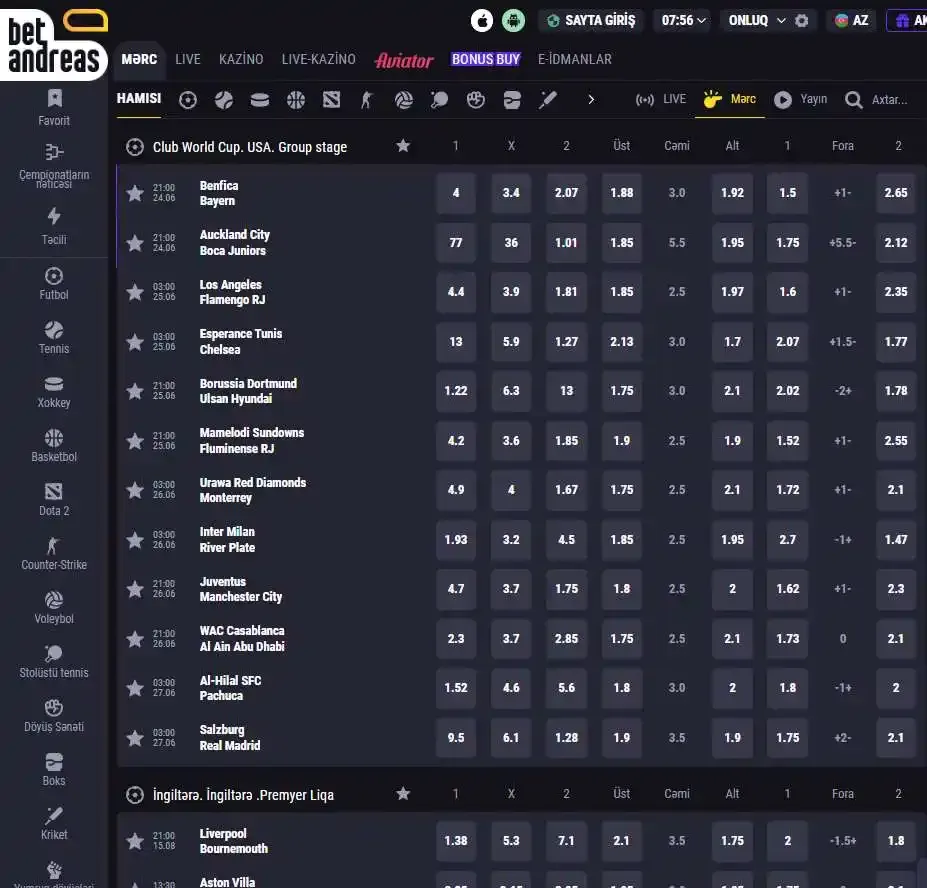The width and height of the screenshot is (927, 888).
Task: Select the table tennis icon in filter bar
Action: pyautogui.click(x=439, y=100)
